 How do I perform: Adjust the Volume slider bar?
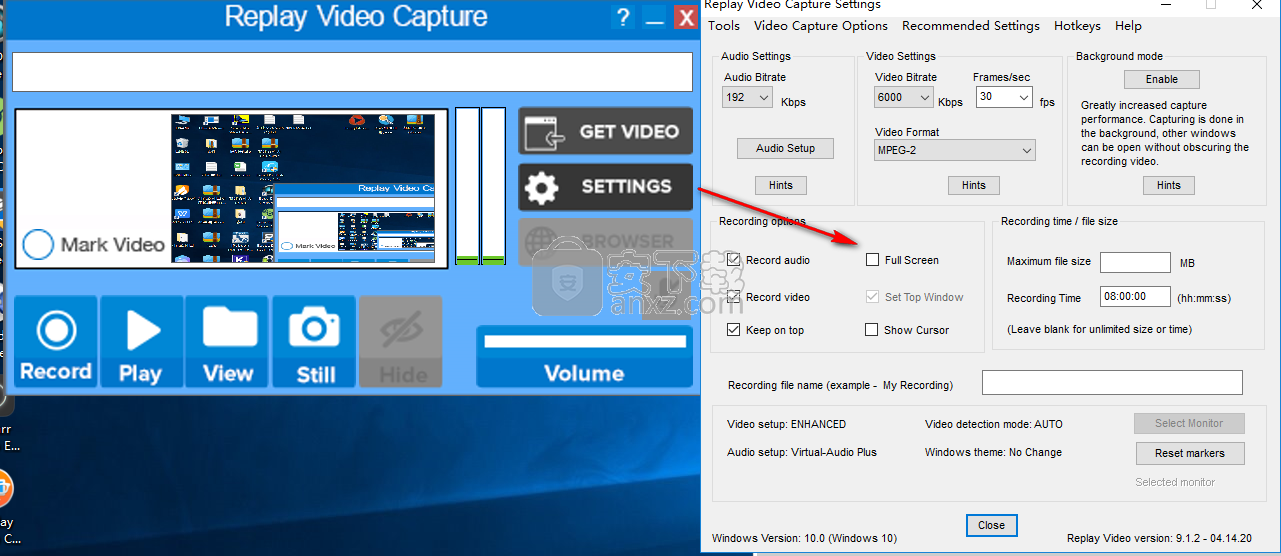[x=585, y=341]
